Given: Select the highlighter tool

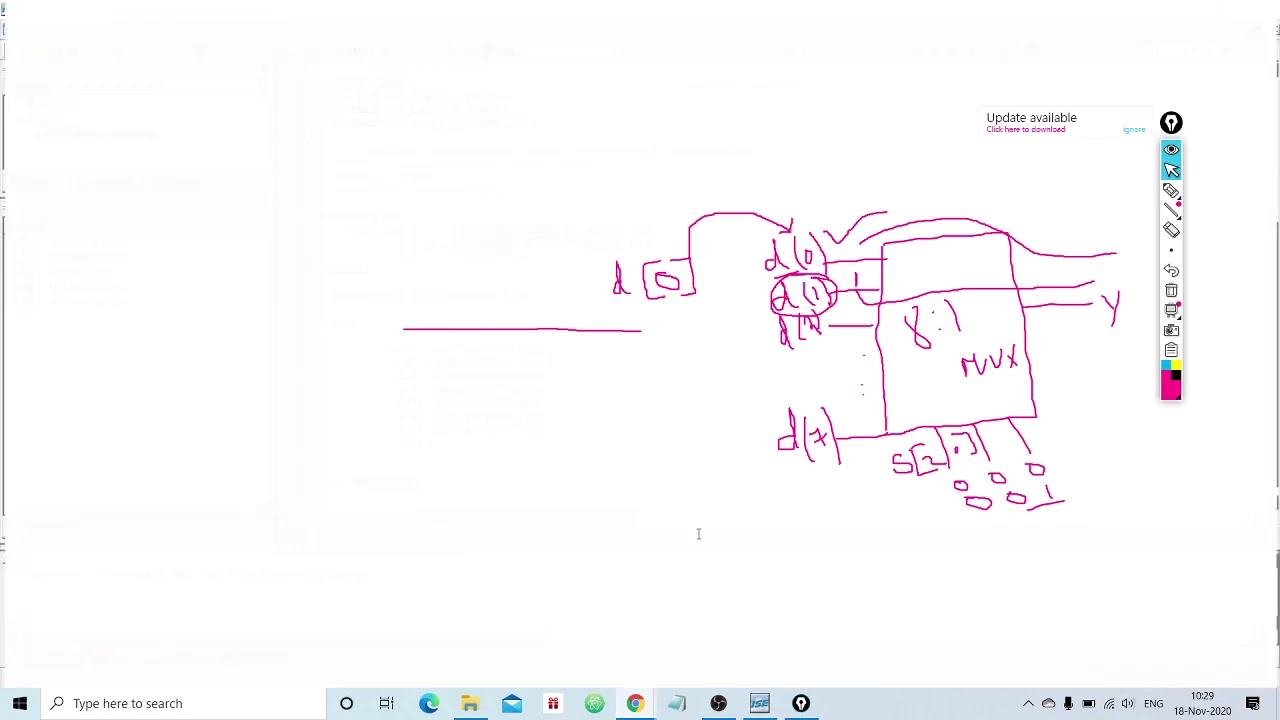Looking at the screenshot, I should (1171, 190).
